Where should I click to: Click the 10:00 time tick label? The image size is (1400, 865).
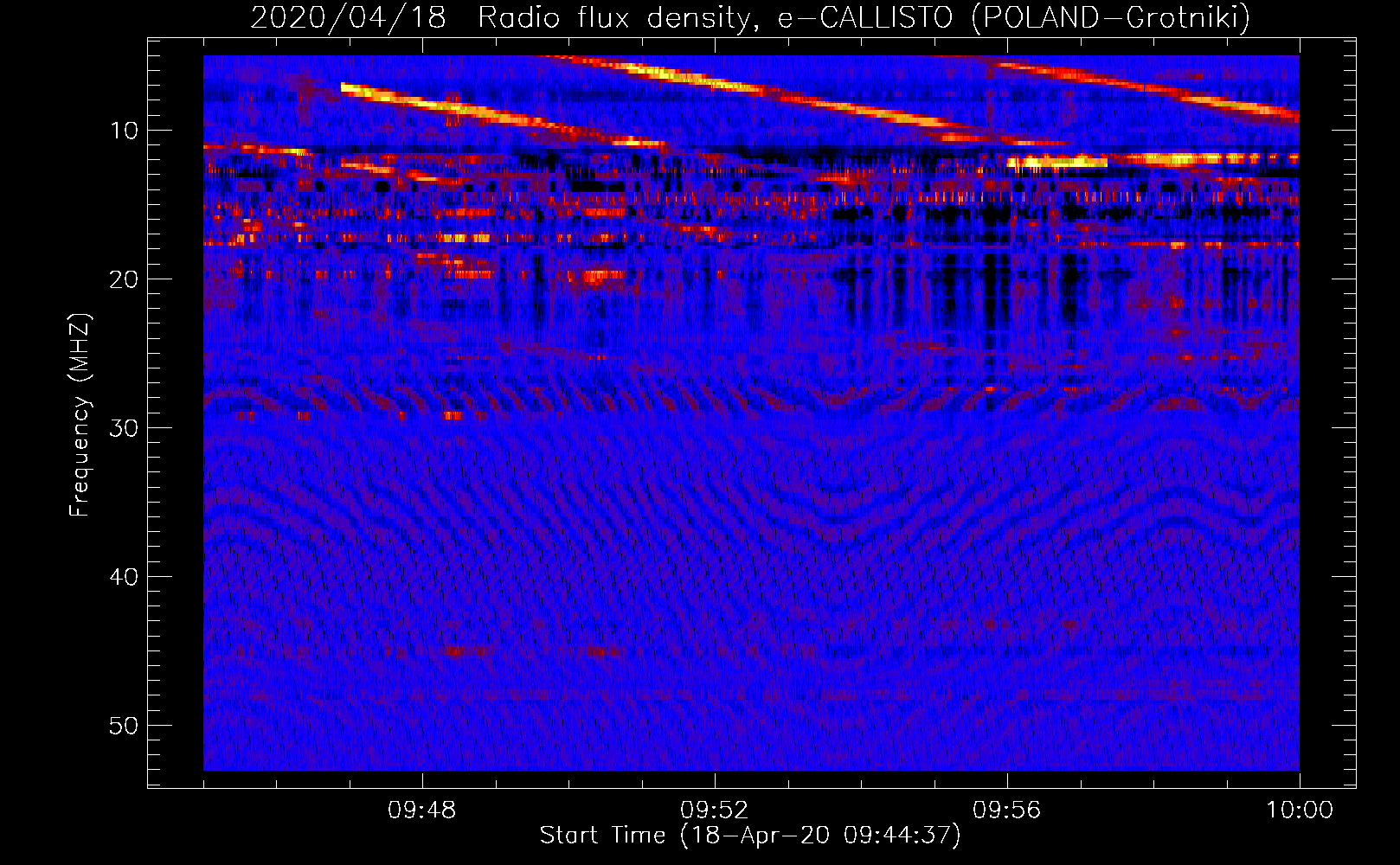coord(1300,811)
